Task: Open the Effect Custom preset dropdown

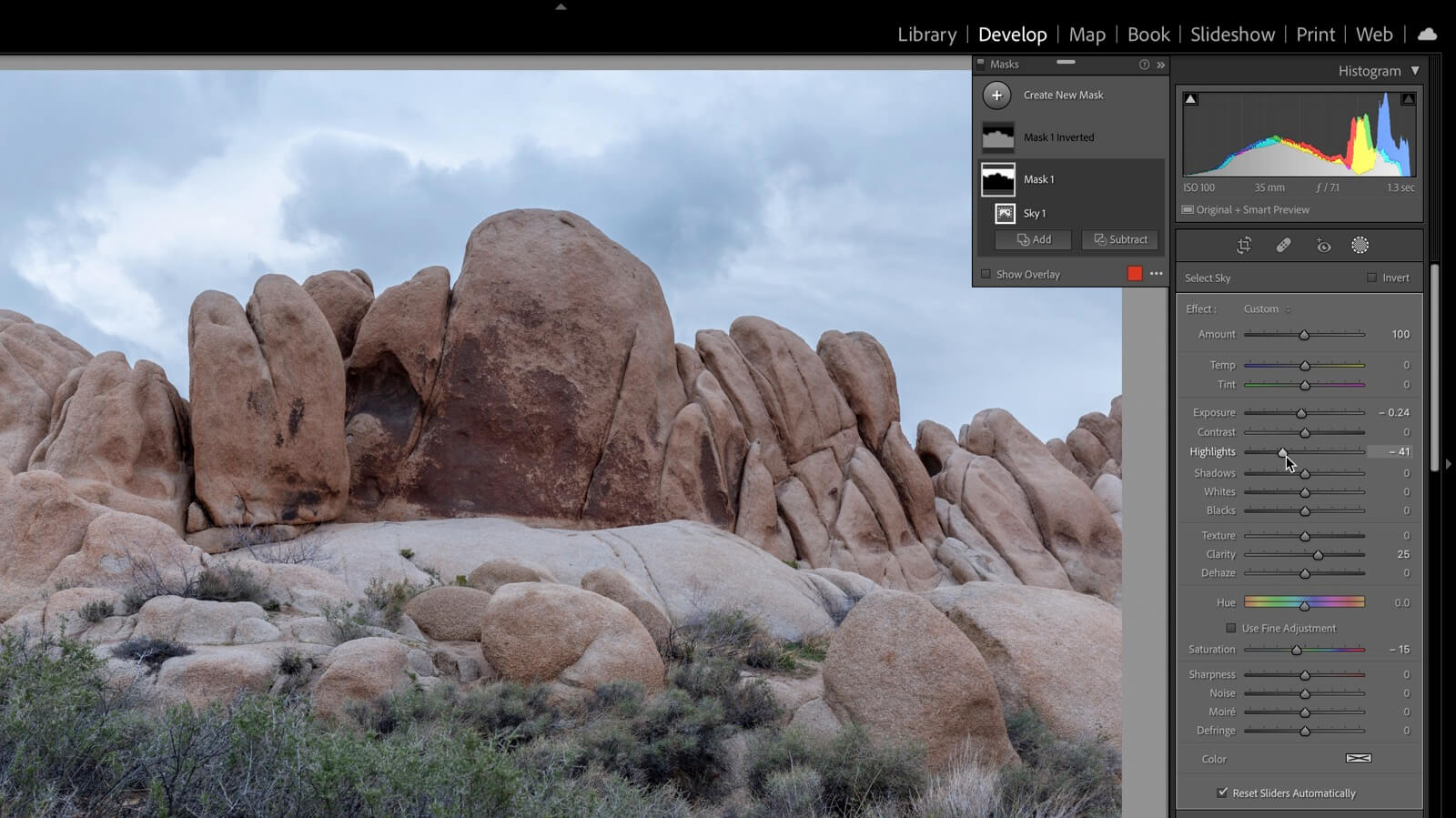Action: pyautogui.click(x=1267, y=309)
